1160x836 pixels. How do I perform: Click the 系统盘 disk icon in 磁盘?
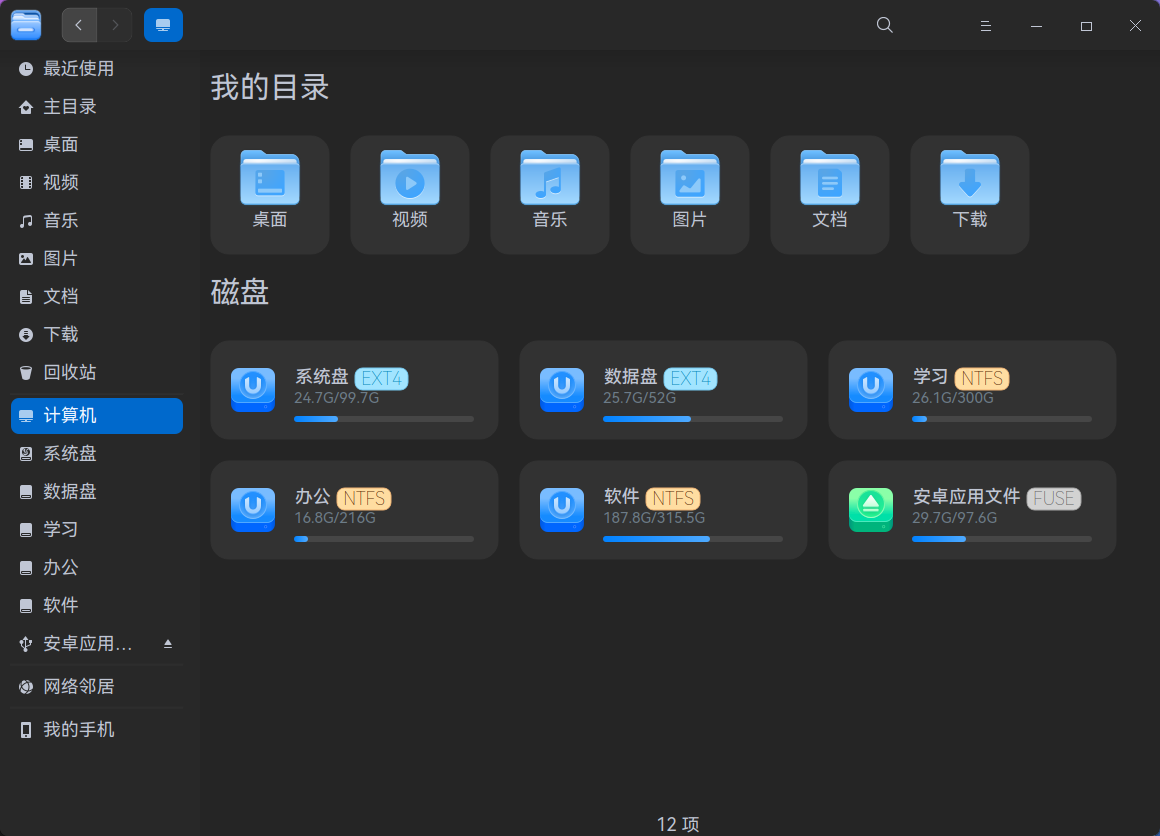click(253, 390)
